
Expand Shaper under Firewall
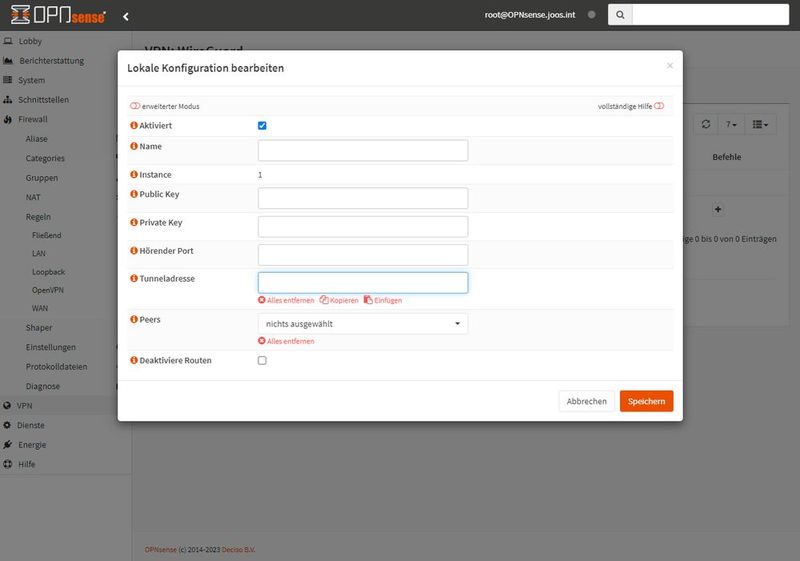39,327
